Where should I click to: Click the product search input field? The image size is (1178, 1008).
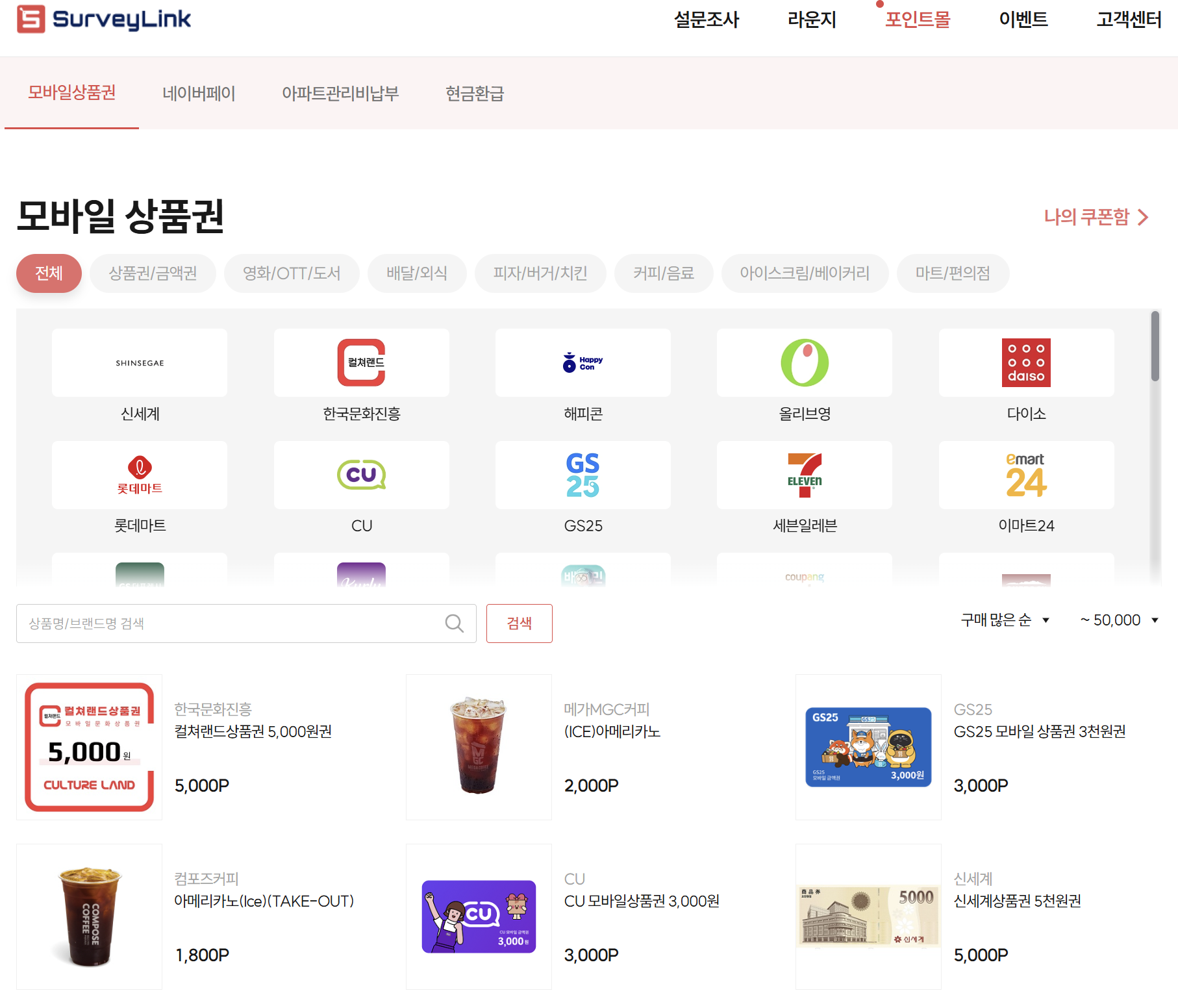pos(227,624)
